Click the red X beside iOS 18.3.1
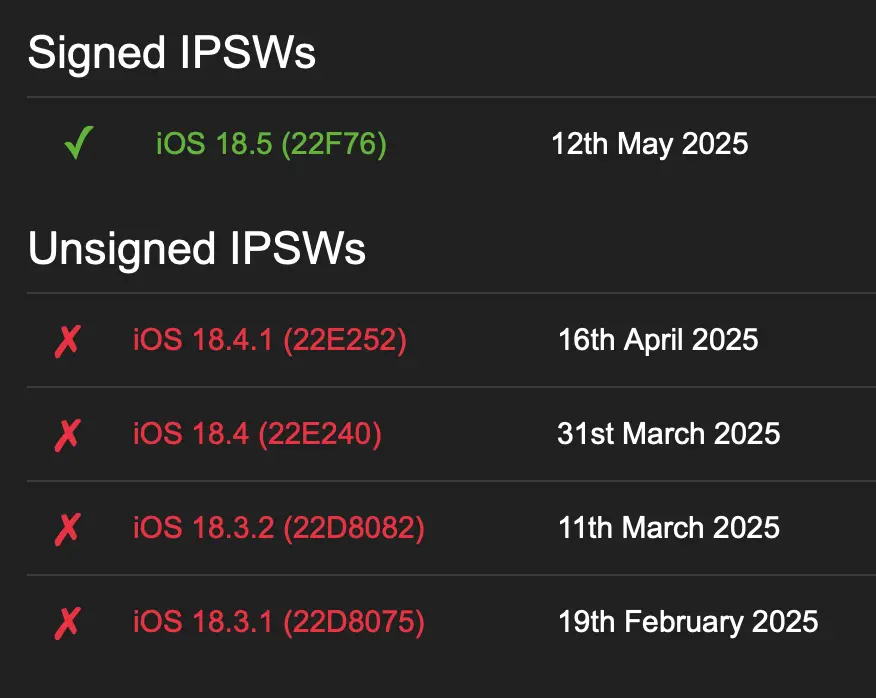The width and height of the screenshot is (876, 698). [x=67, y=623]
